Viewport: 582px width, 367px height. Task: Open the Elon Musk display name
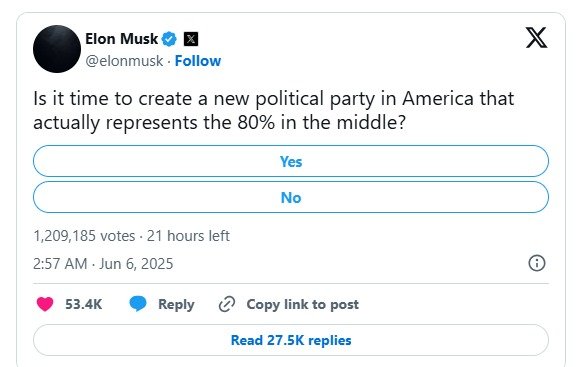coord(122,39)
